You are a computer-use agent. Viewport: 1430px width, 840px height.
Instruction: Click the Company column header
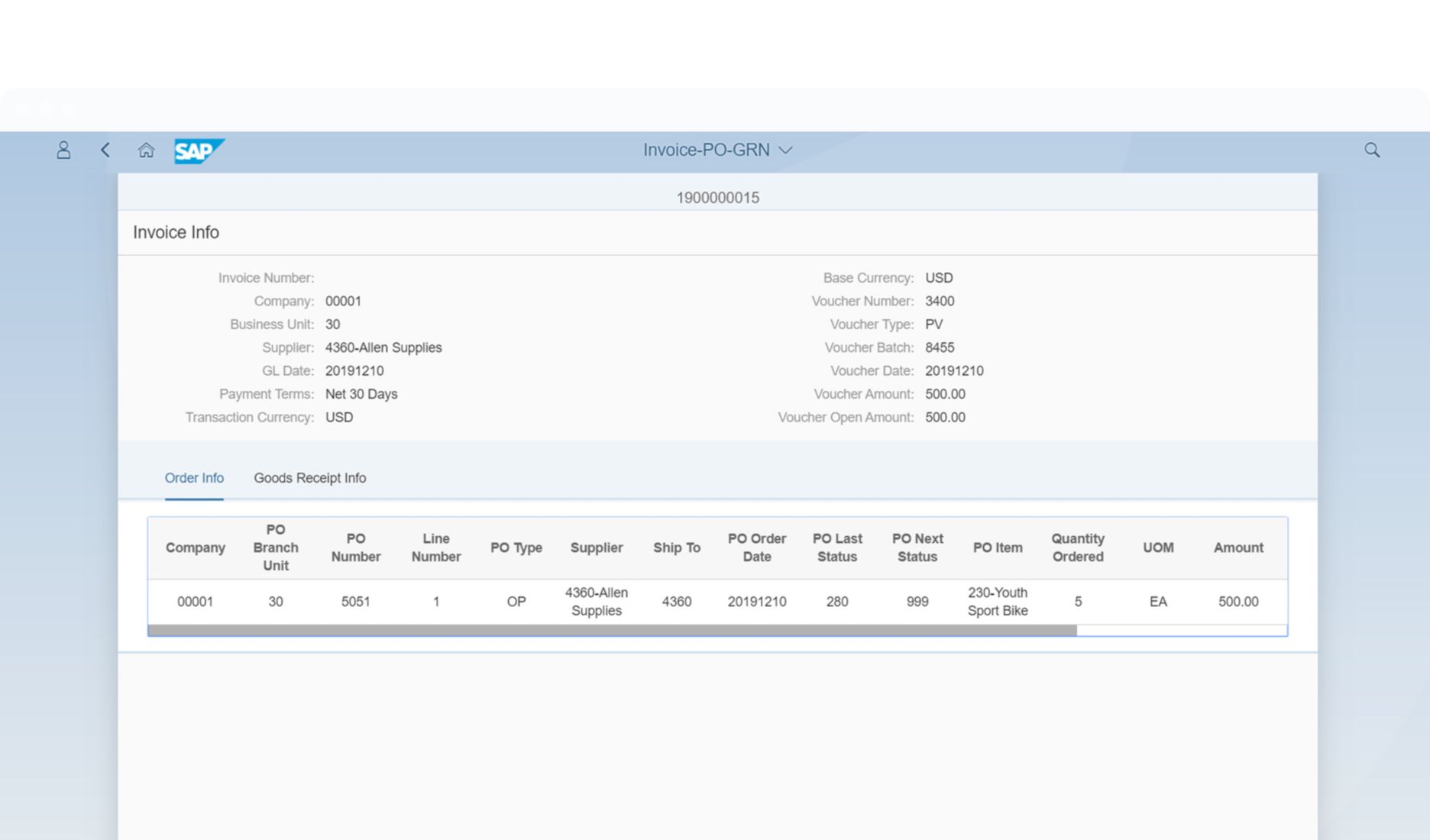click(x=195, y=548)
